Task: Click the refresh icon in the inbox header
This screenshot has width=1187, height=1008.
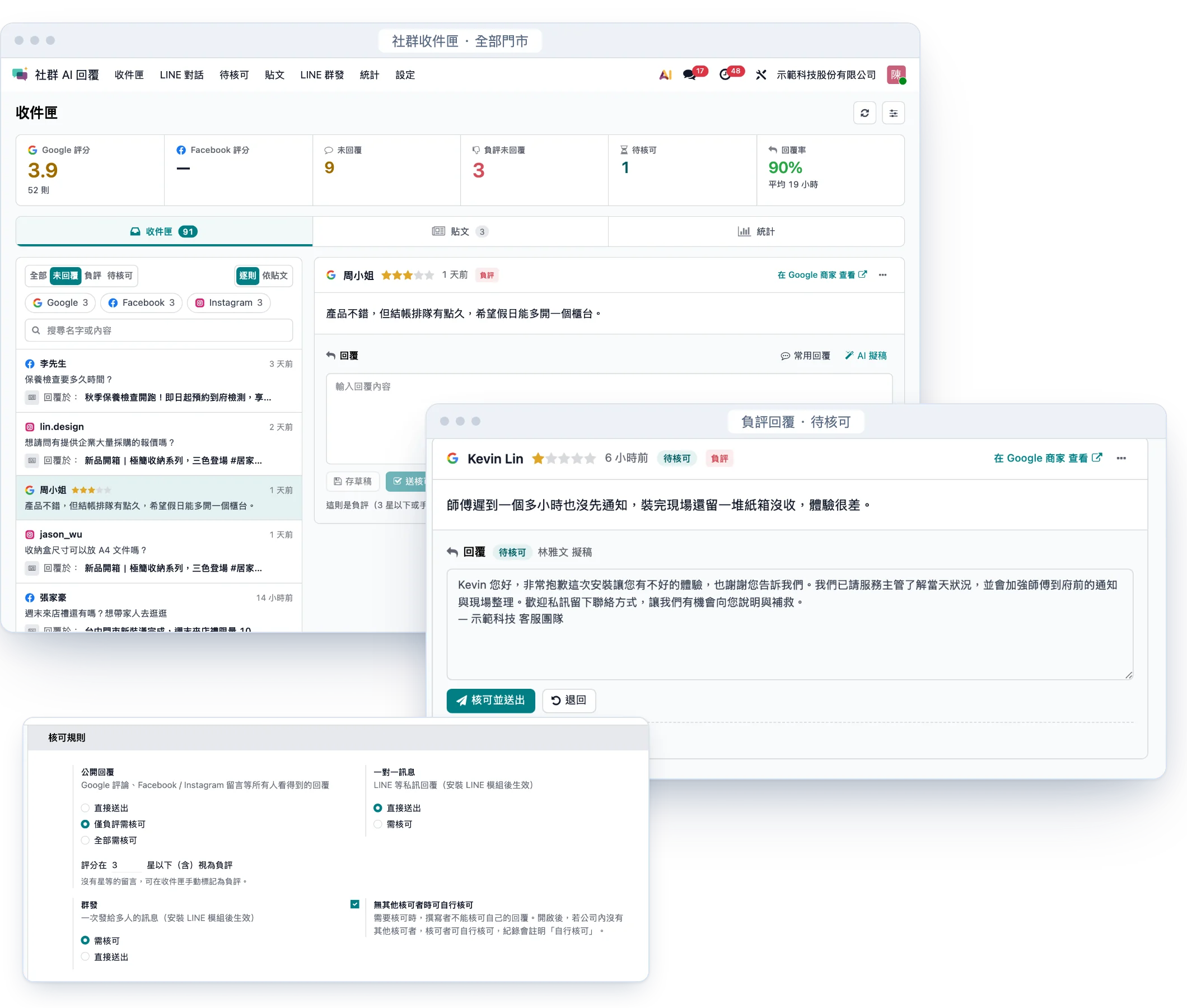Action: point(864,113)
